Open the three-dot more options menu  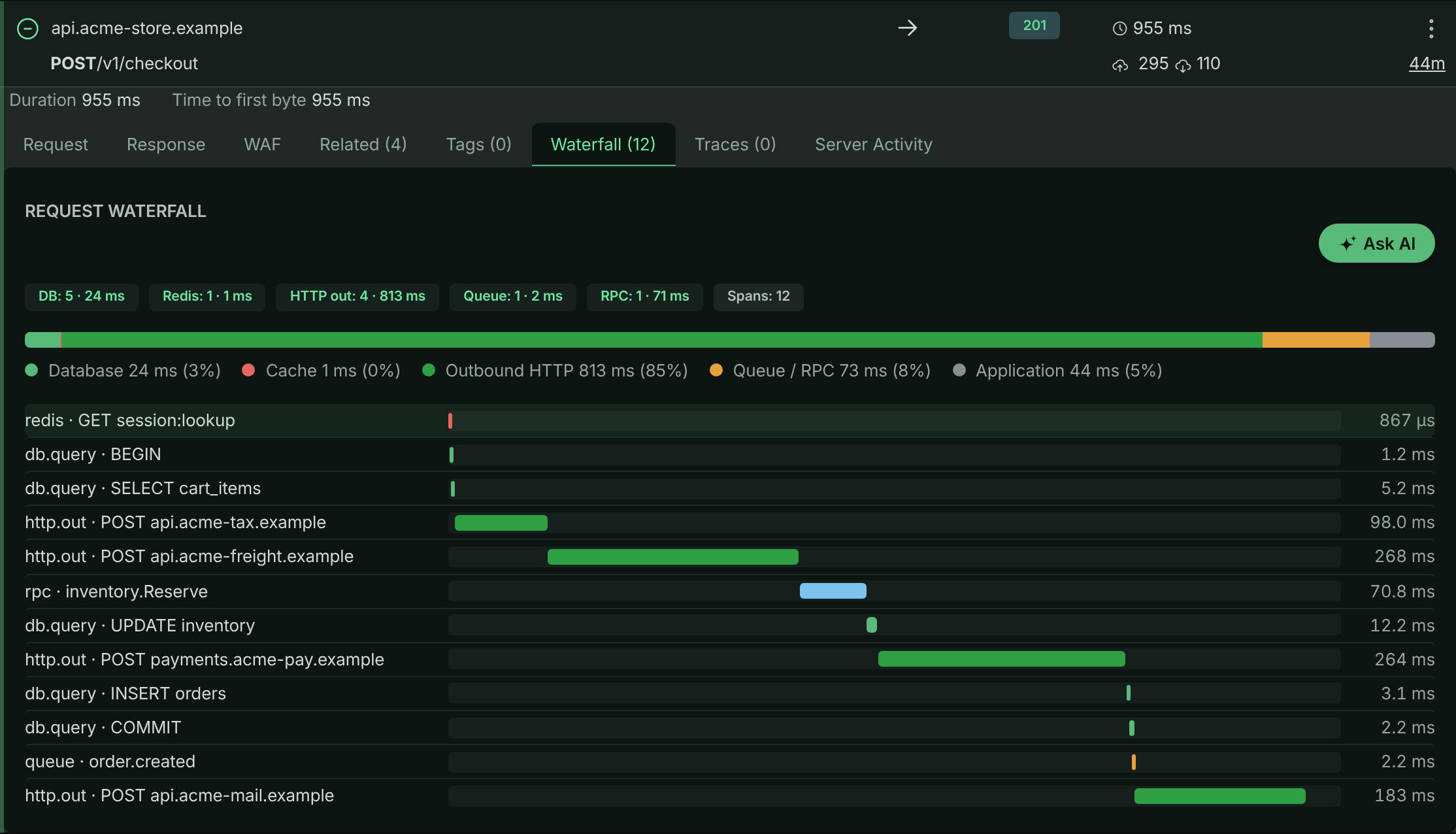tap(1431, 29)
